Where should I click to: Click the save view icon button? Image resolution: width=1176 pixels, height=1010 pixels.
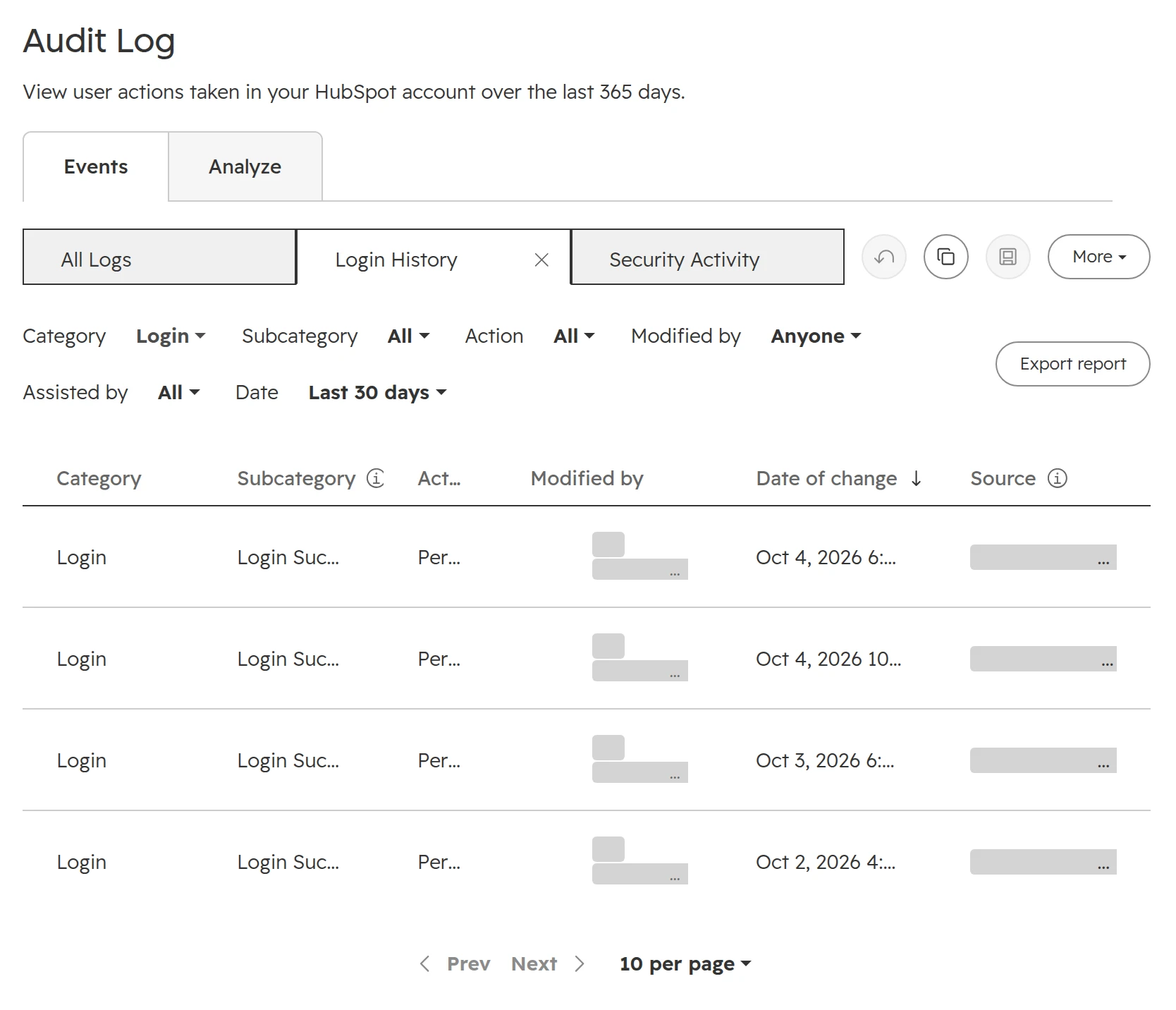click(1008, 257)
